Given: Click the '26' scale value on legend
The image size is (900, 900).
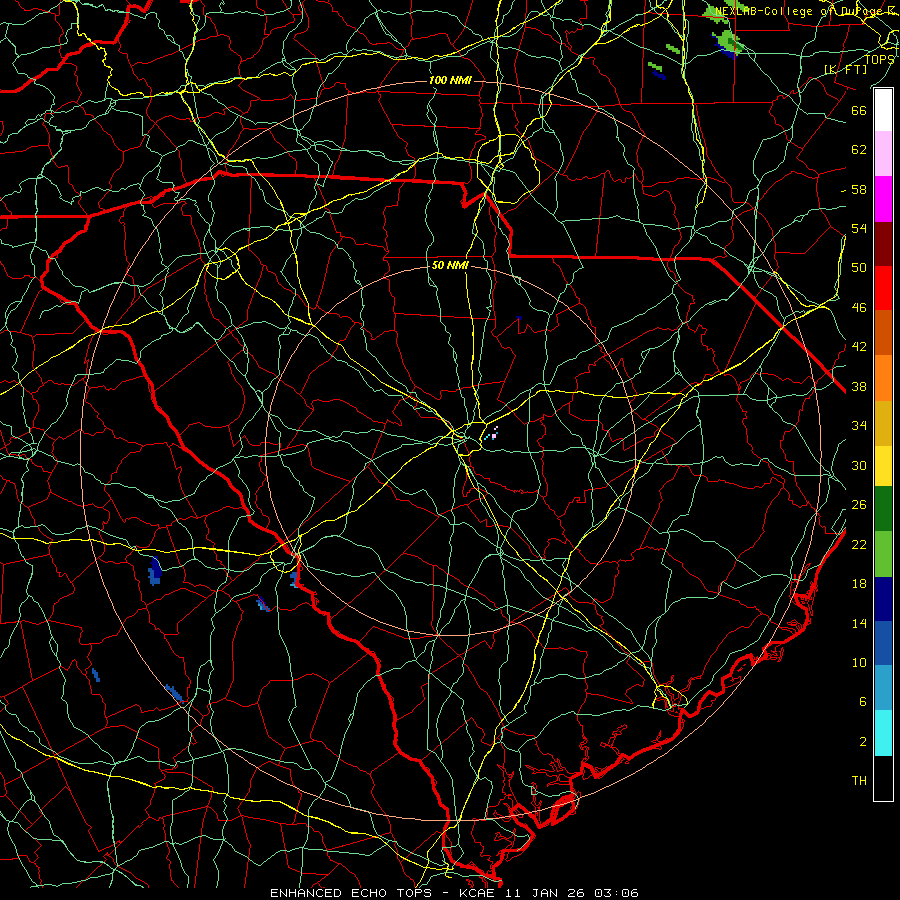Looking at the screenshot, I should click(859, 505).
